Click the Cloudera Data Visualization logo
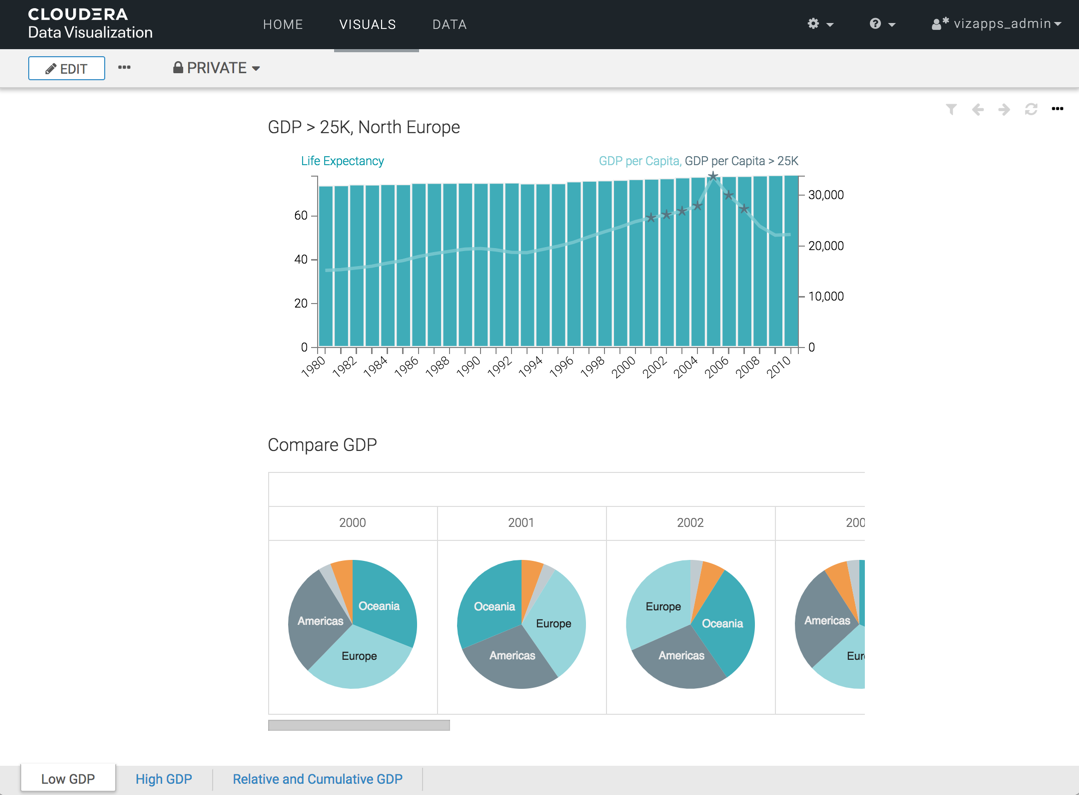This screenshot has width=1079, height=795. [x=90, y=24]
